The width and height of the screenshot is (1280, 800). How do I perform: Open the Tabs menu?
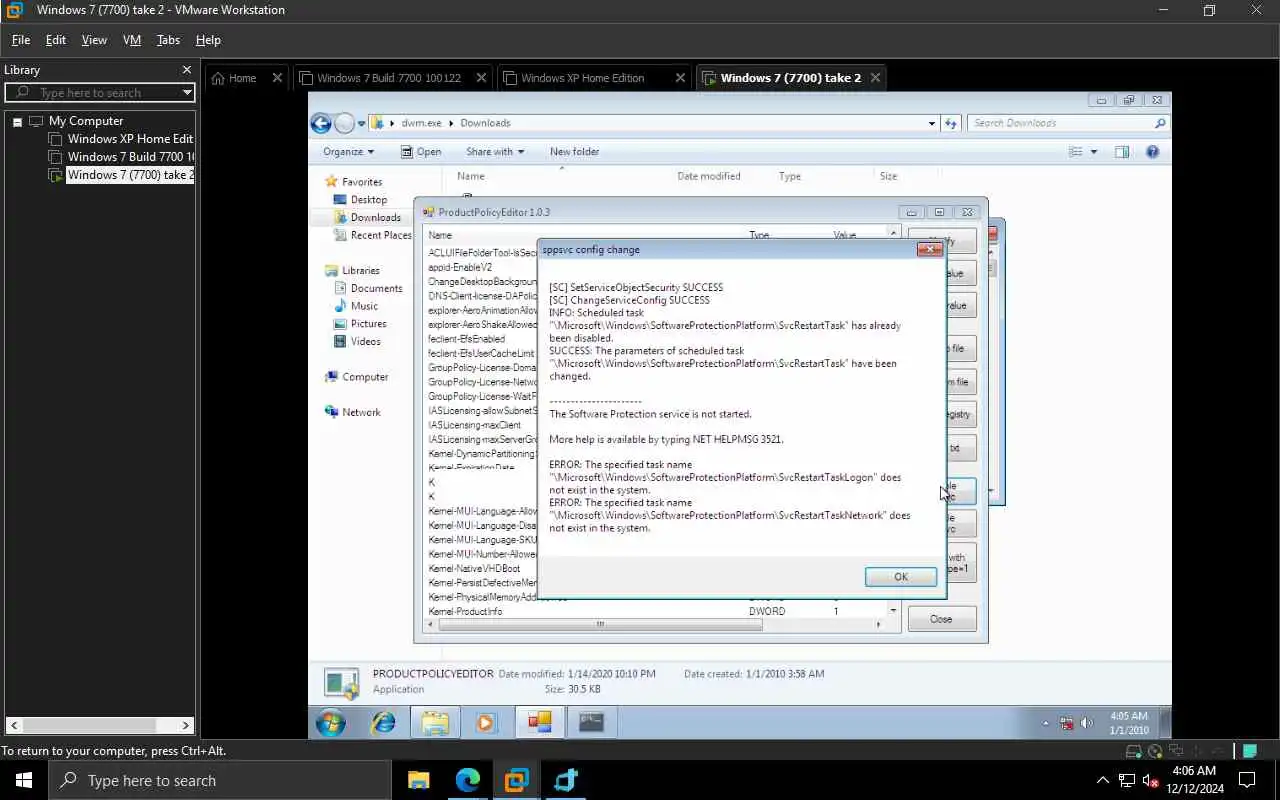click(x=168, y=40)
